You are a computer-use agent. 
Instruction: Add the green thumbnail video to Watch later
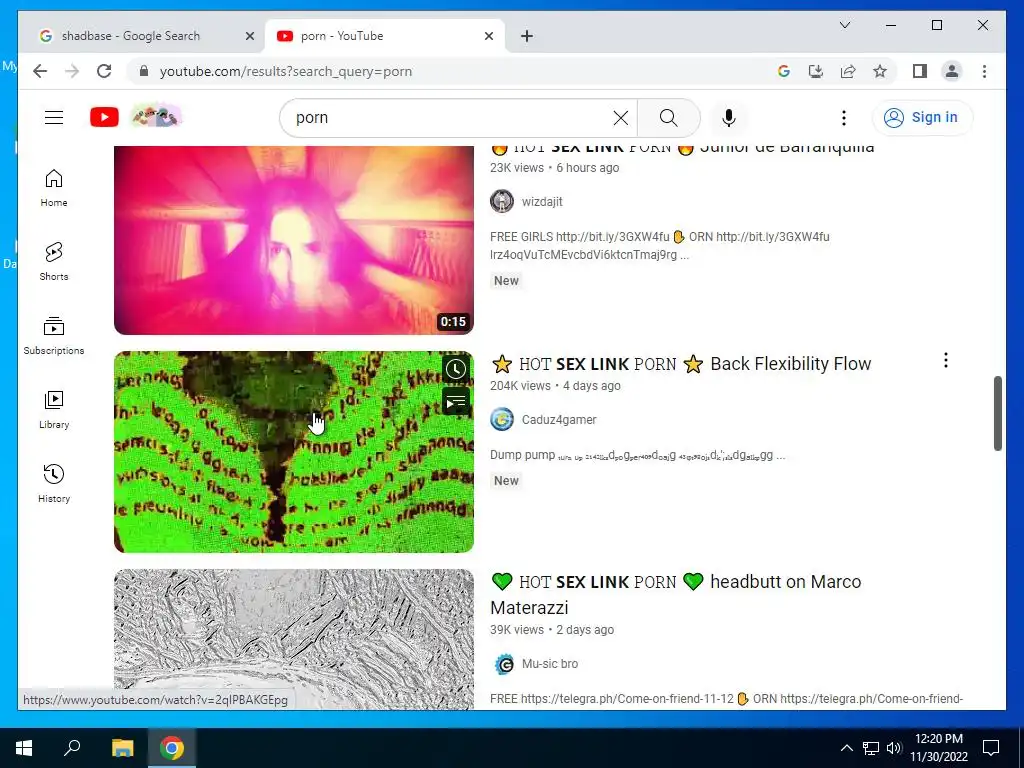click(x=456, y=369)
